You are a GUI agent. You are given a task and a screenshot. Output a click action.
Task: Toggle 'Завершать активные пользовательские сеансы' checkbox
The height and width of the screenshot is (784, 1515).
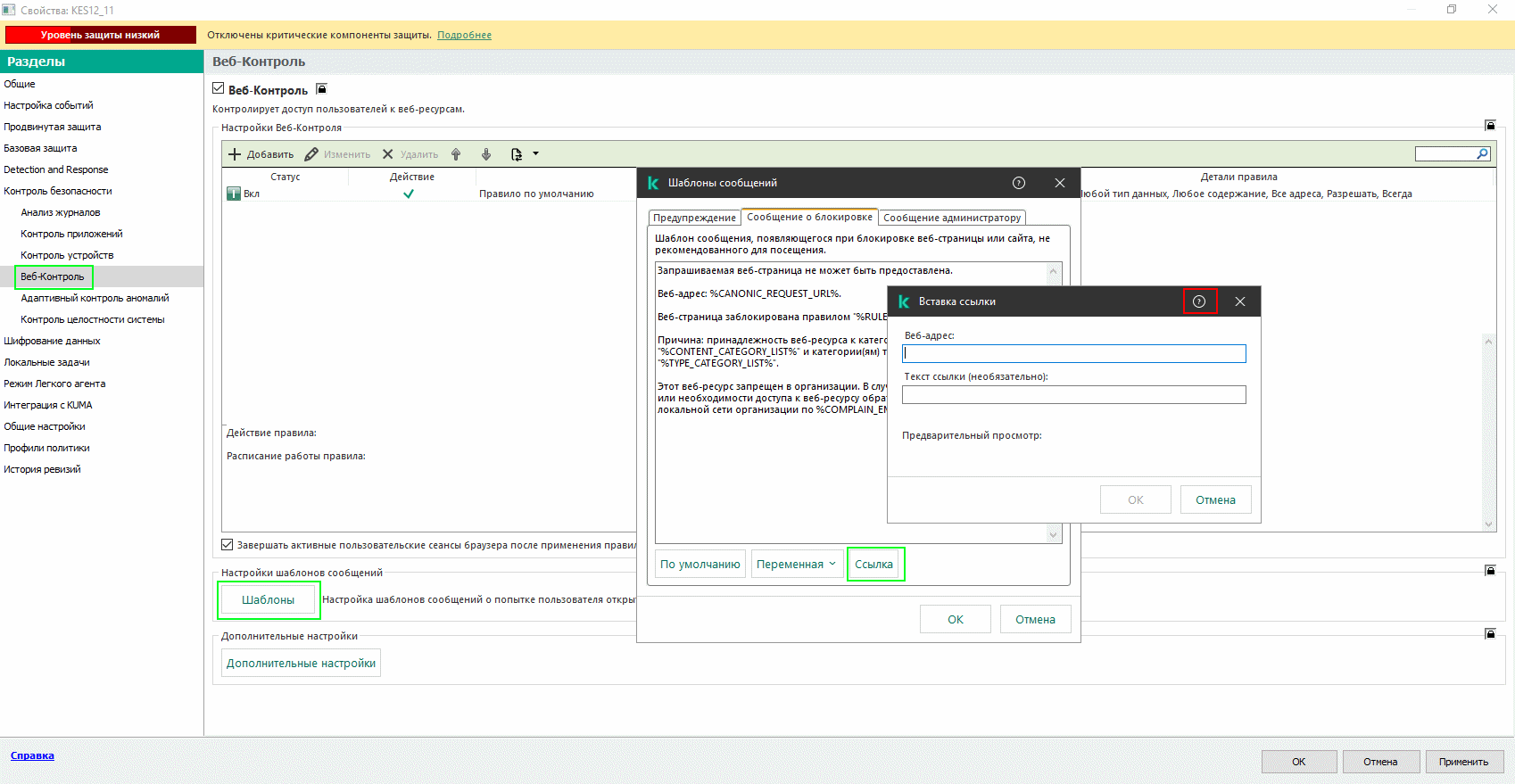228,545
